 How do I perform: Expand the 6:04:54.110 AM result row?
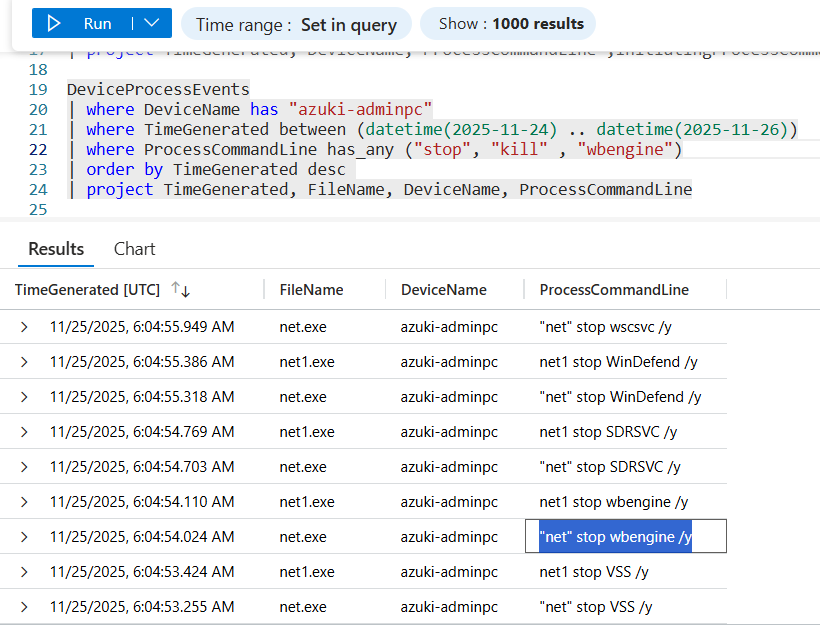tap(24, 502)
